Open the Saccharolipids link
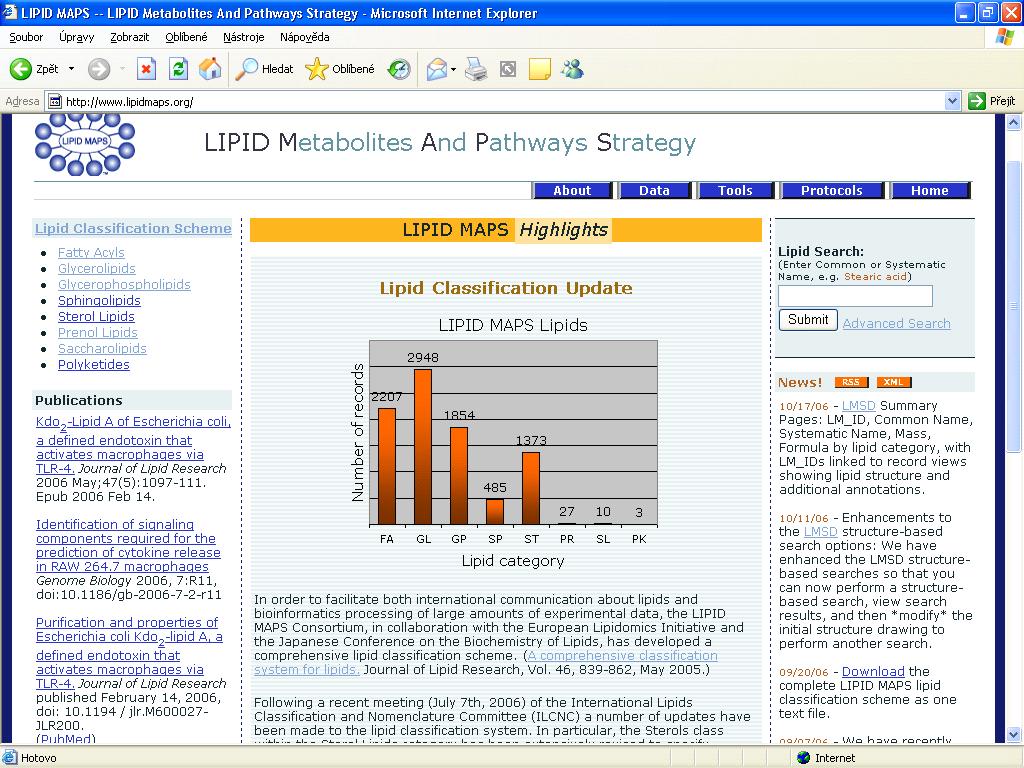This screenshot has height=768, width=1024. 102,348
